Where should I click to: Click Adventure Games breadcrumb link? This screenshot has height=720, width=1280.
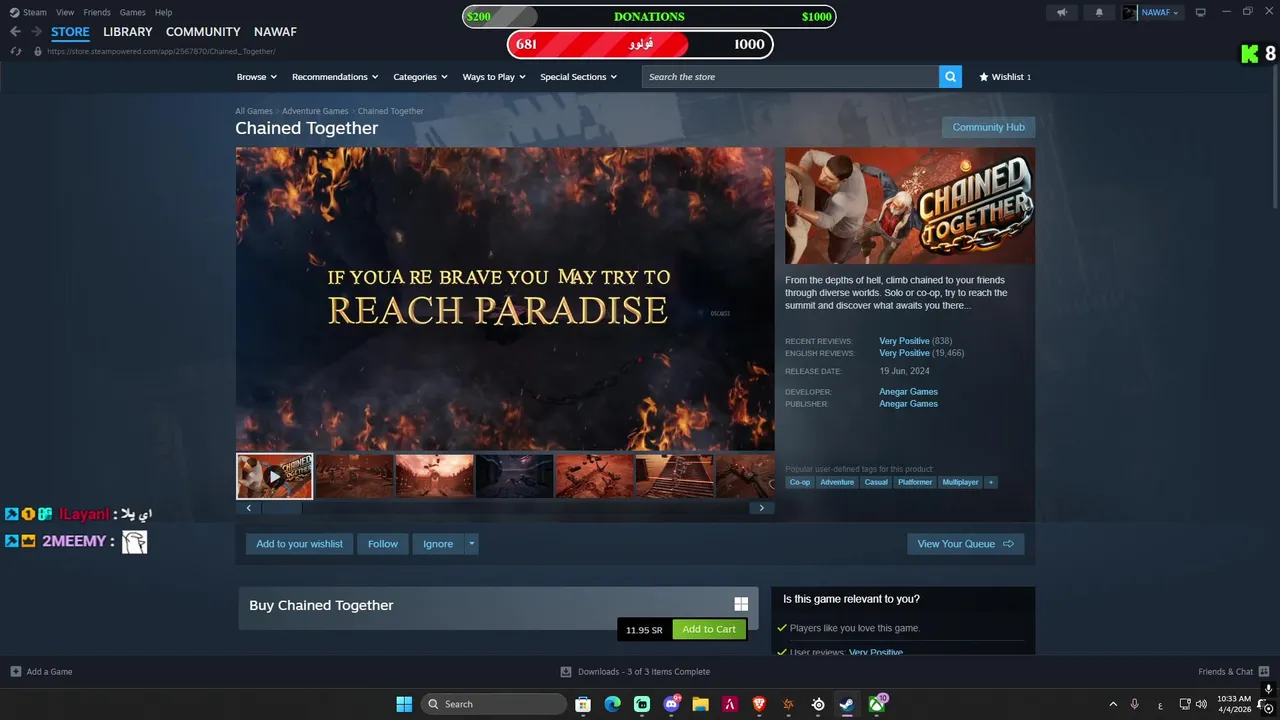pyautogui.click(x=315, y=111)
